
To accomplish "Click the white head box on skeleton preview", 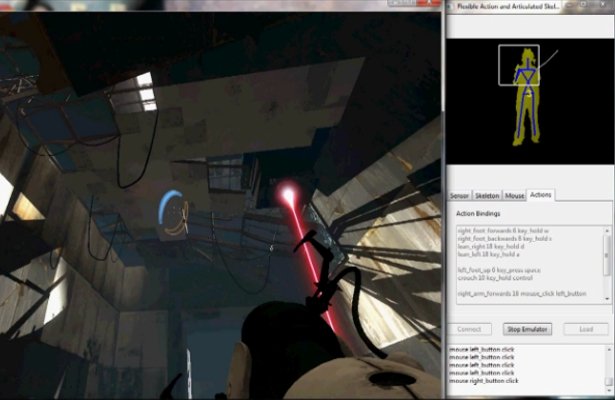I will (x=520, y=64).
